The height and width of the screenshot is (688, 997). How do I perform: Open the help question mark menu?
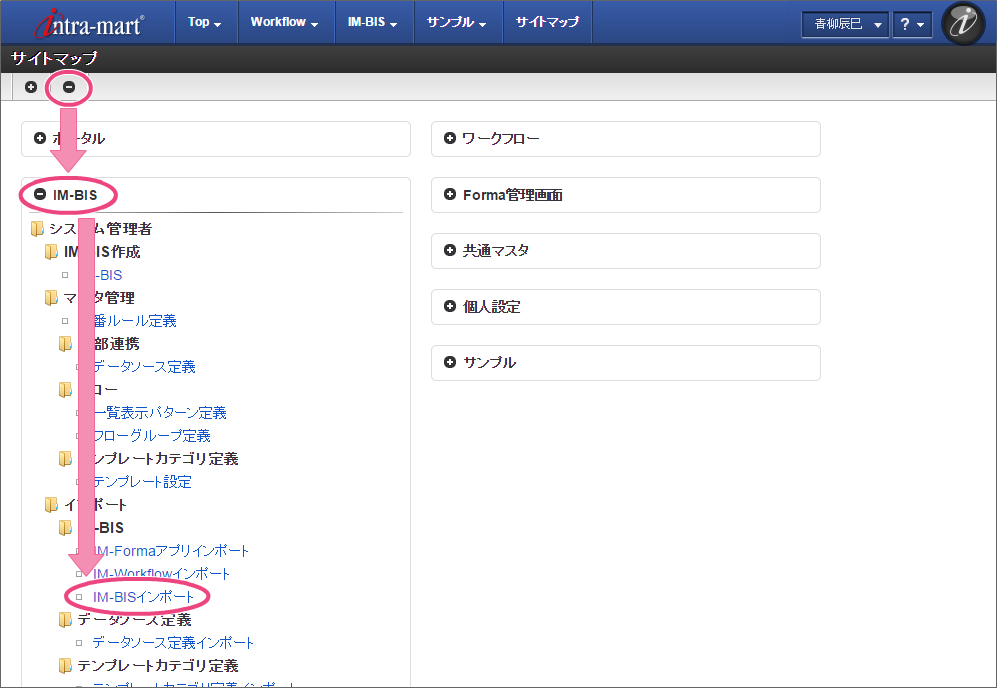click(911, 24)
